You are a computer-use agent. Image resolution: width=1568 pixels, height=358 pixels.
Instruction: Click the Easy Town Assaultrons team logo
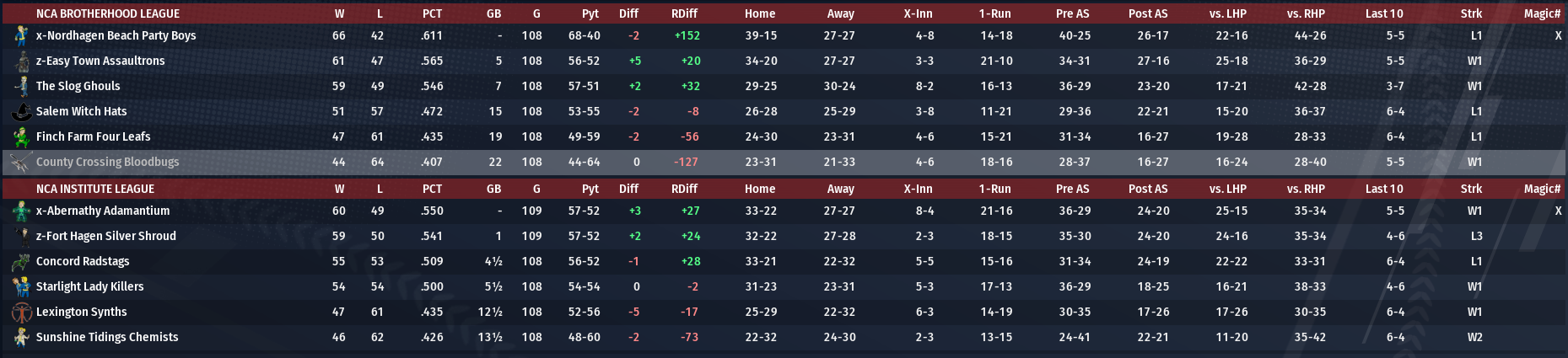pyautogui.click(x=21, y=61)
